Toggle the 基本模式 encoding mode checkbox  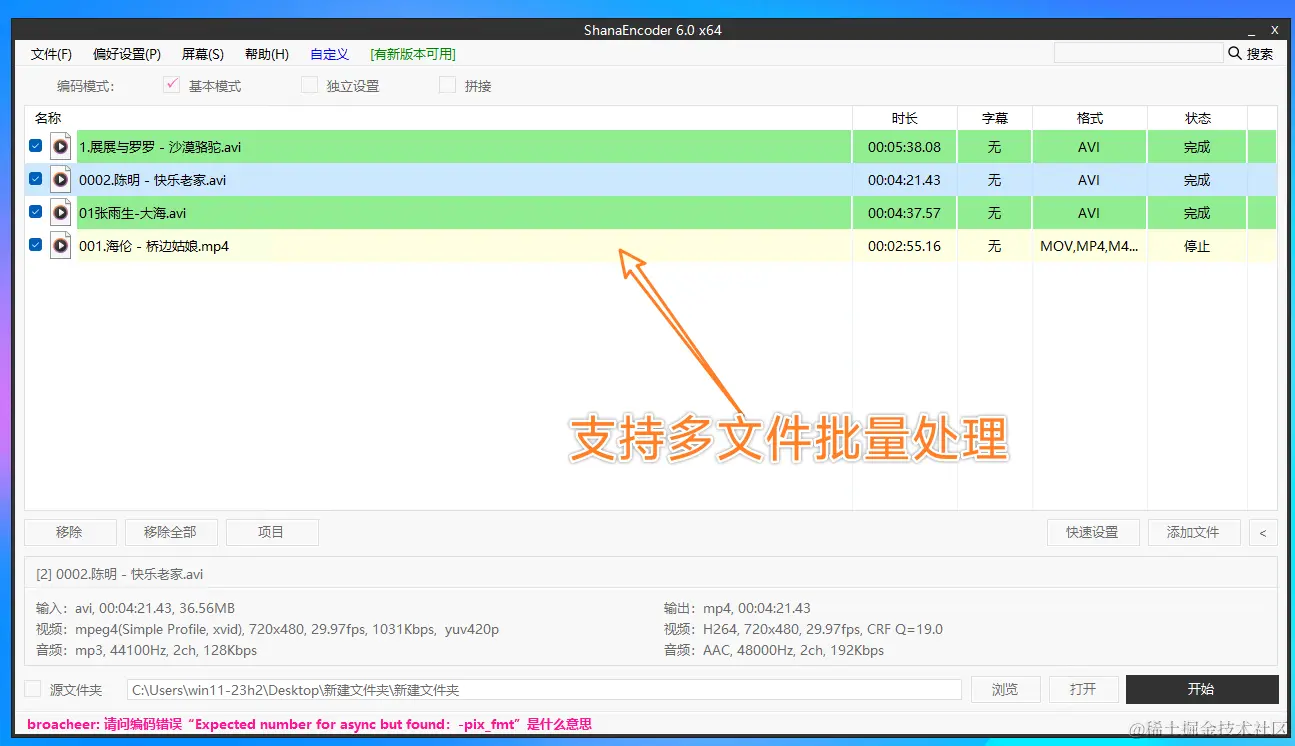pos(171,85)
